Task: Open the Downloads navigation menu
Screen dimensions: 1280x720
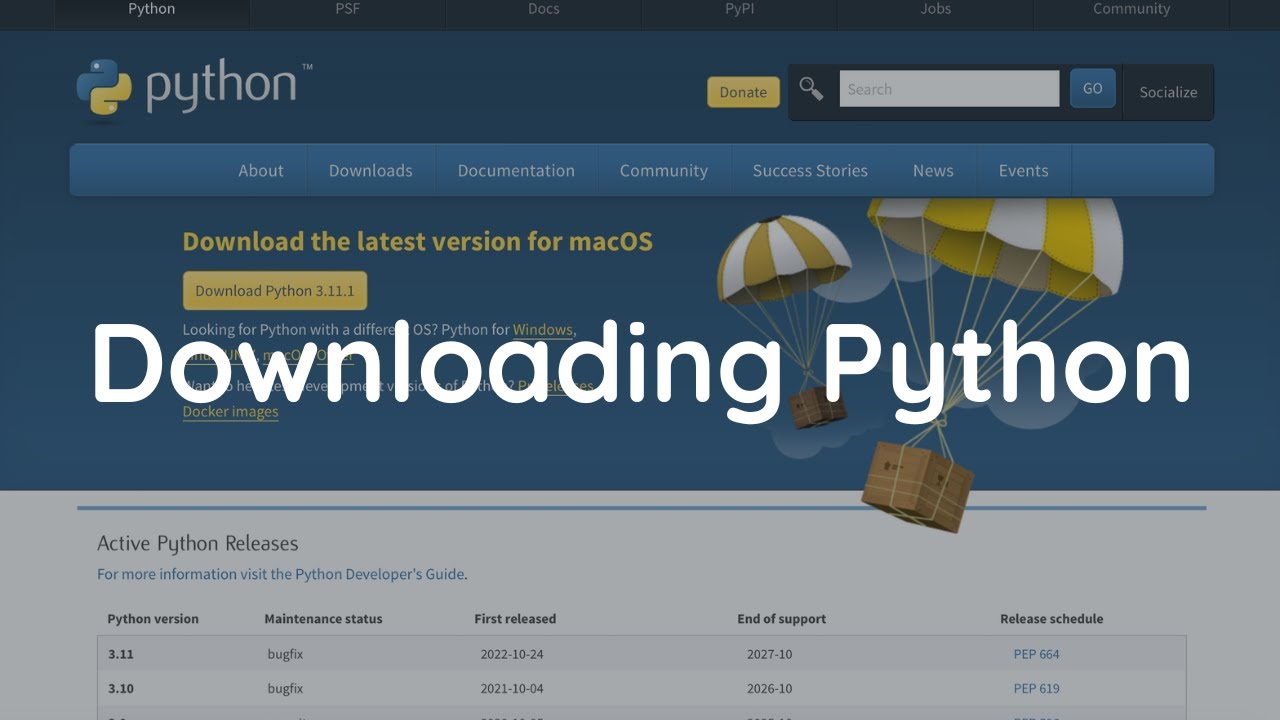Action: pyautogui.click(x=371, y=171)
